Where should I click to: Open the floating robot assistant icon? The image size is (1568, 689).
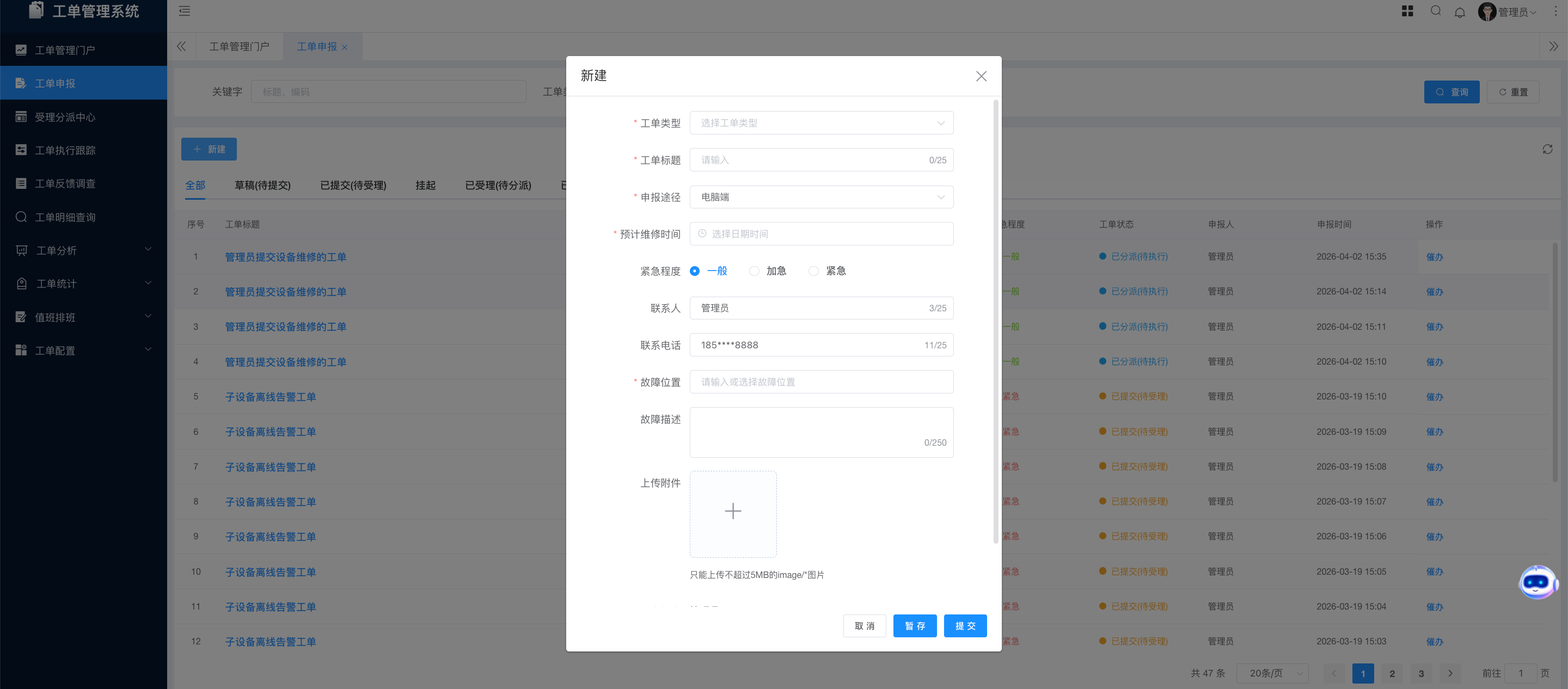pos(1538,582)
